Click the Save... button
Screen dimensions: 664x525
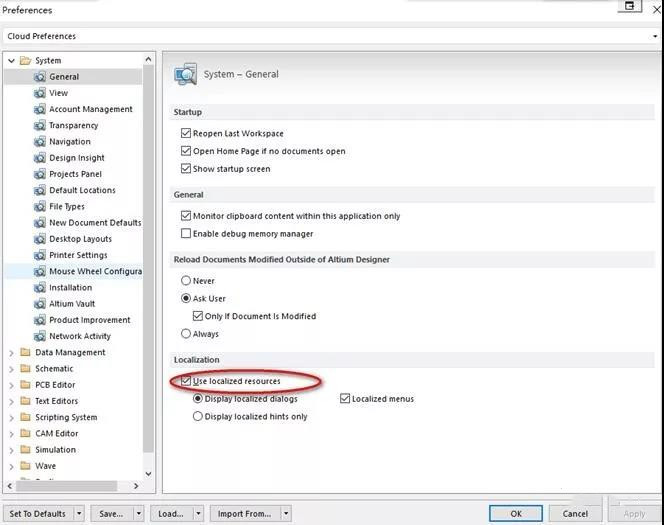pyautogui.click(x=112, y=514)
